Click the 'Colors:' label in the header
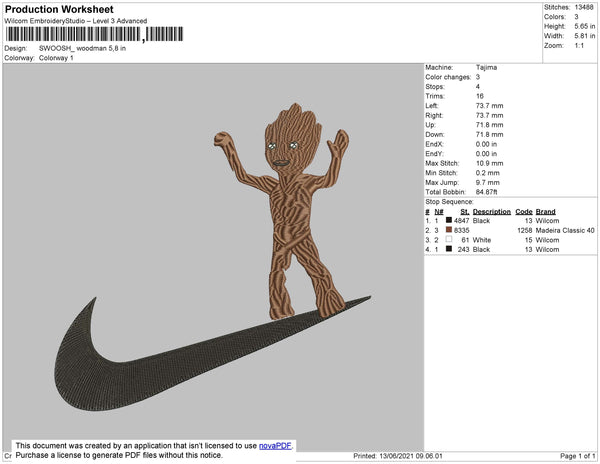Viewport: 600px width, 464px height. pyautogui.click(x=555, y=17)
